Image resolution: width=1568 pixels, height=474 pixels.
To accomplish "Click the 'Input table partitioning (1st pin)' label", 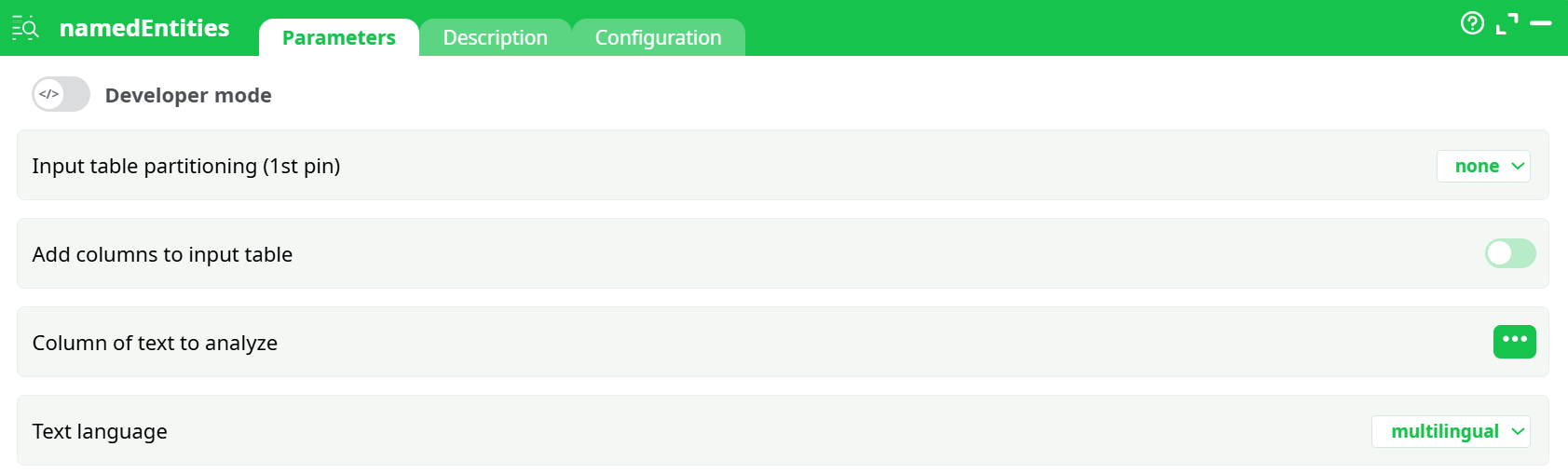I will tap(186, 166).
